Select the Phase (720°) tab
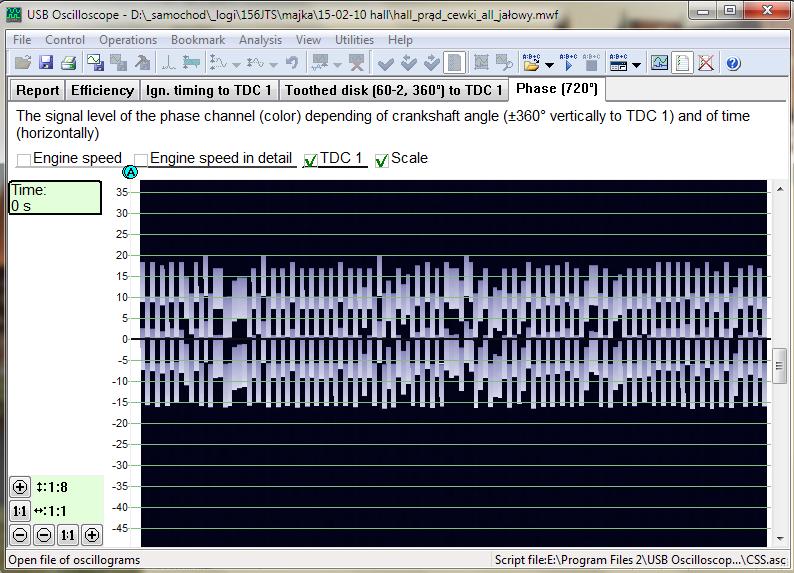This screenshot has height=573, width=794. 557,89
